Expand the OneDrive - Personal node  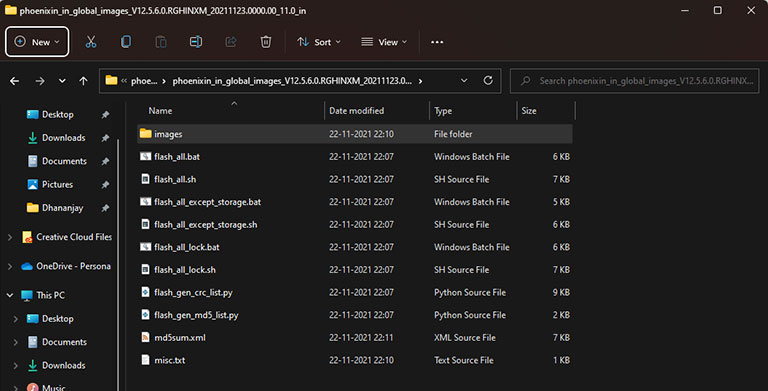[10, 267]
